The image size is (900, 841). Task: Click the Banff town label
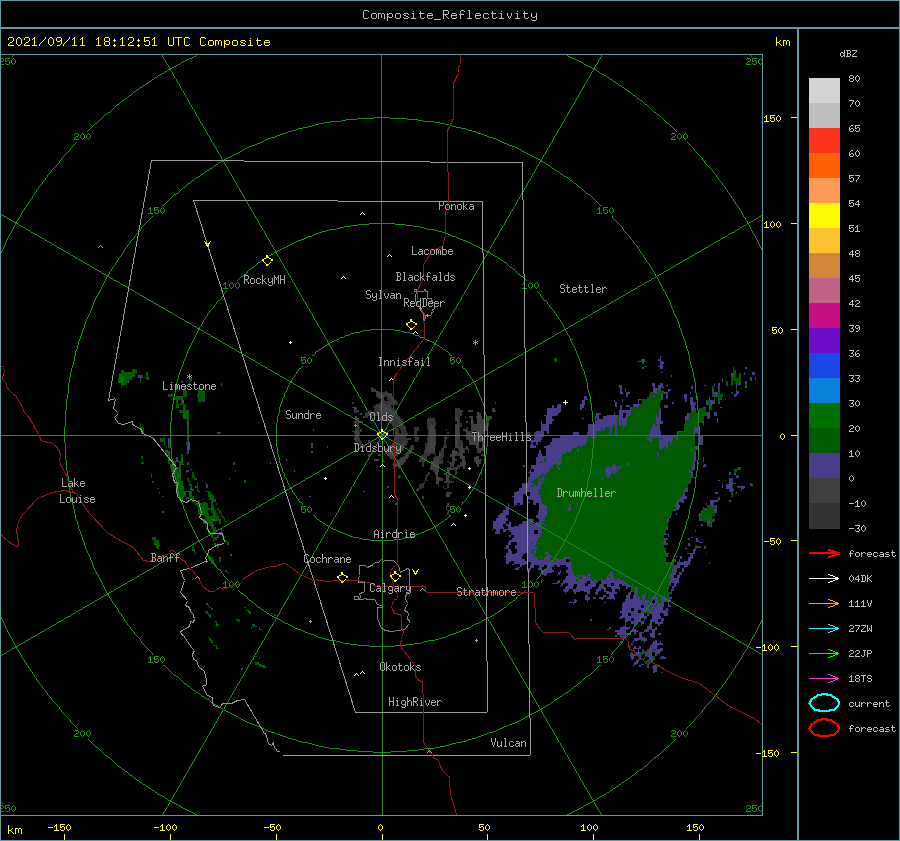[165, 557]
